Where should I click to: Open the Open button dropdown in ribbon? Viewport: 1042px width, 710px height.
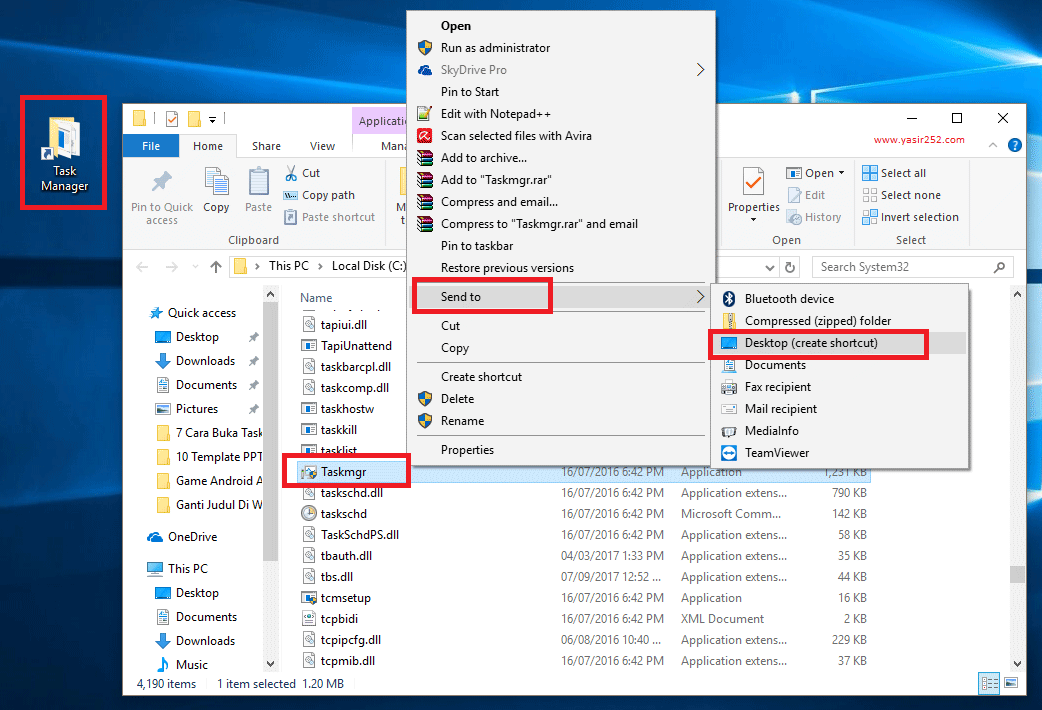click(840, 172)
